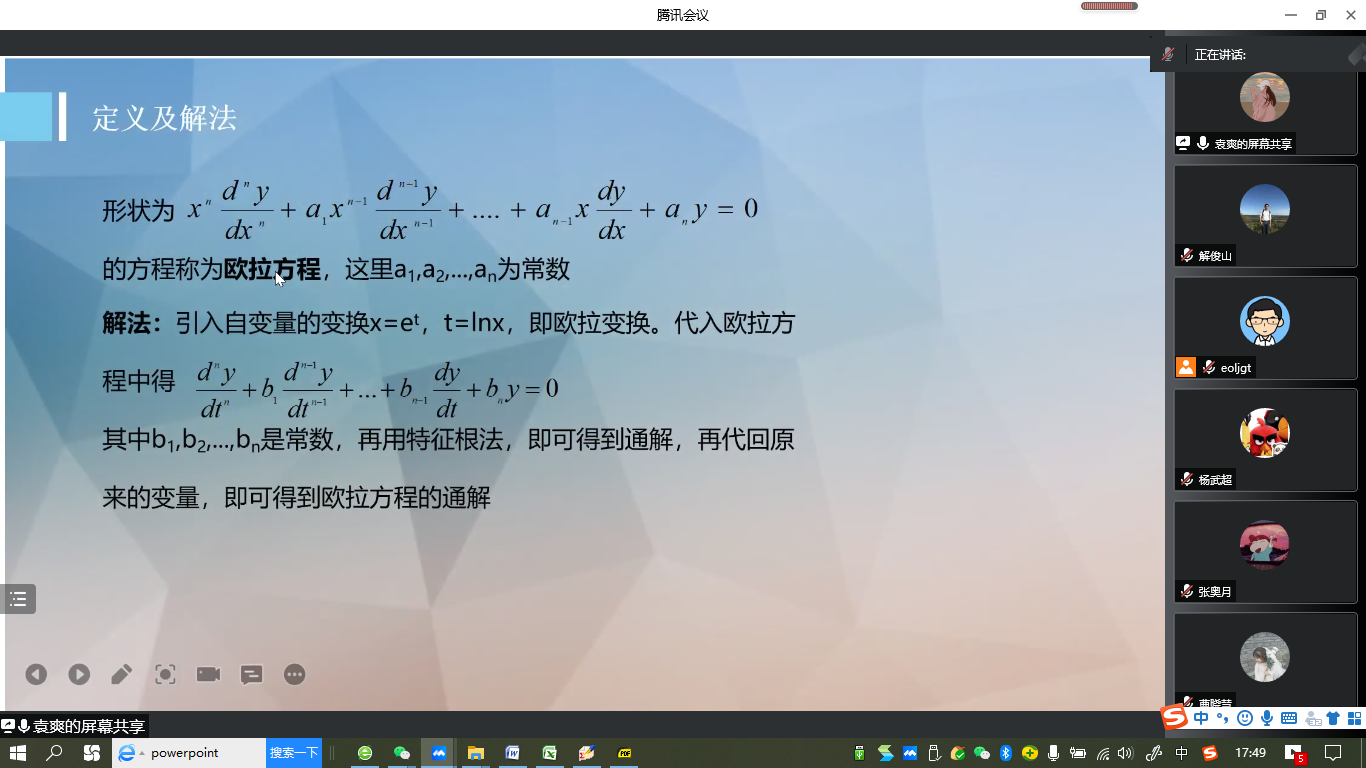
Task: Open Word from the taskbar
Action: (x=513, y=753)
